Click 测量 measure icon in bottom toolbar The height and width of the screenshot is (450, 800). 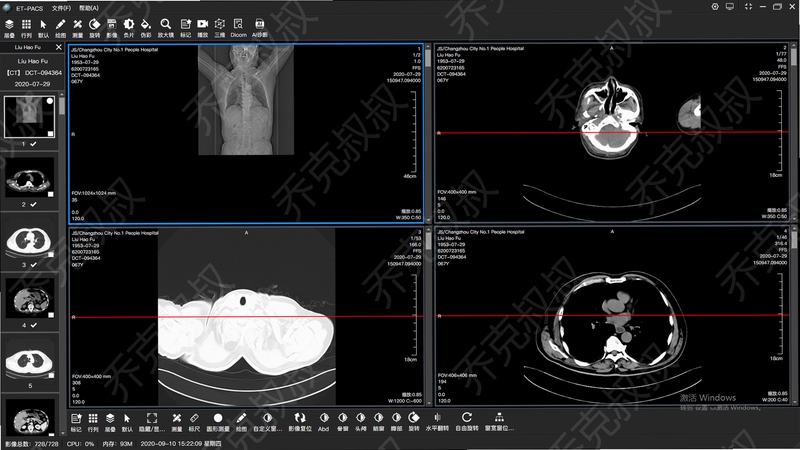click(x=177, y=422)
